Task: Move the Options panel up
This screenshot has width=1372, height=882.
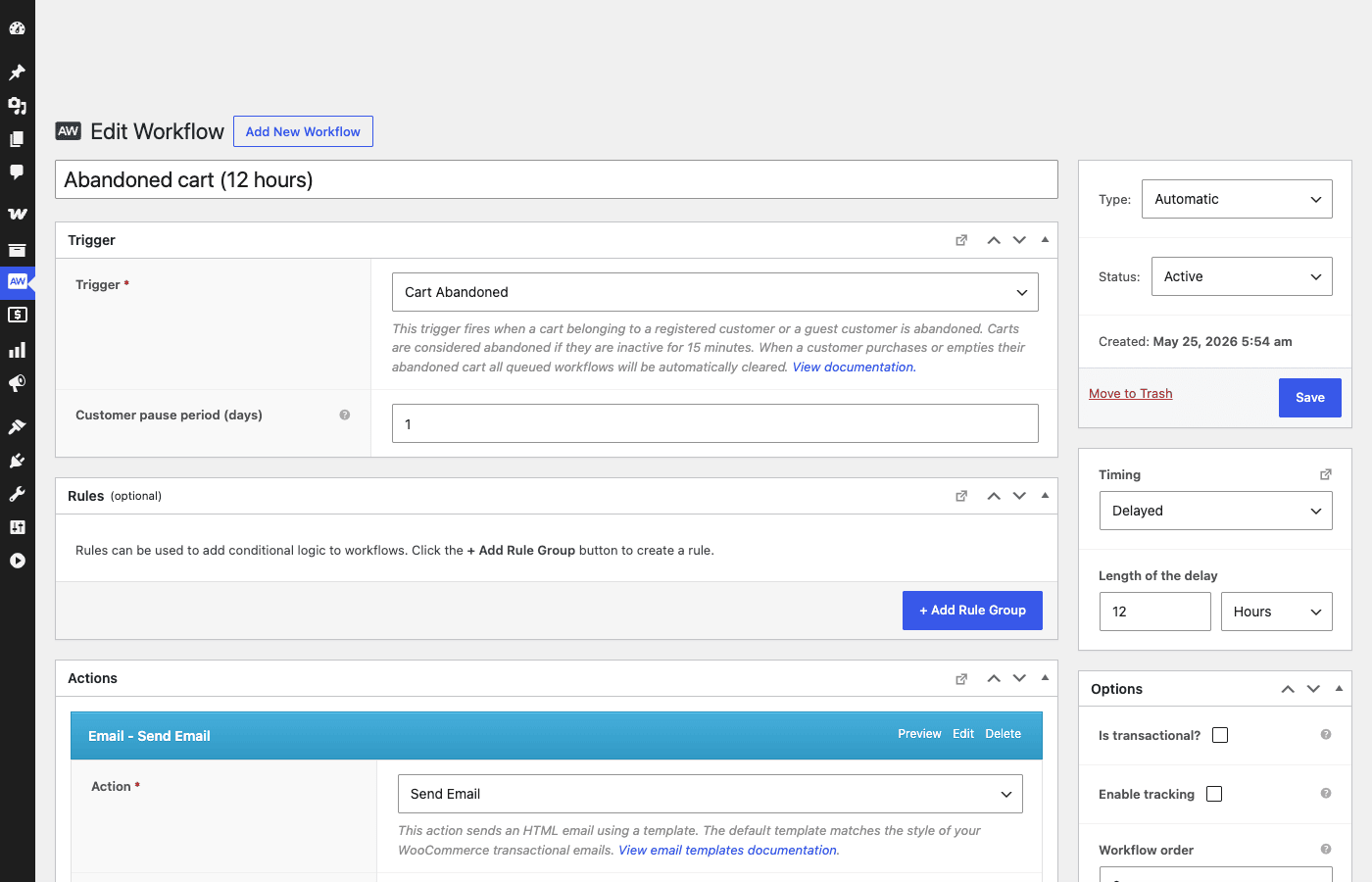Action: tap(1288, 689)
